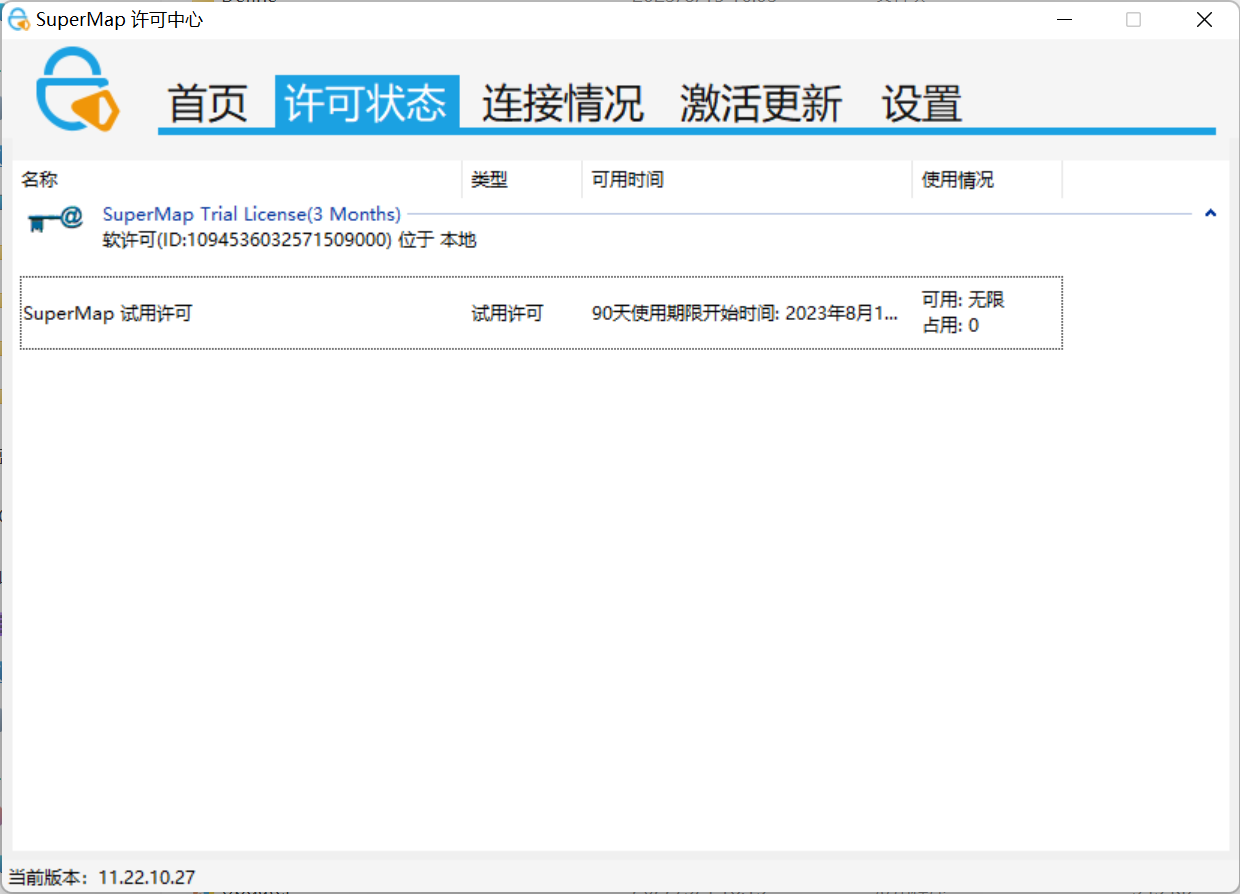
Task: Click the key license icon
Action: 55,218
